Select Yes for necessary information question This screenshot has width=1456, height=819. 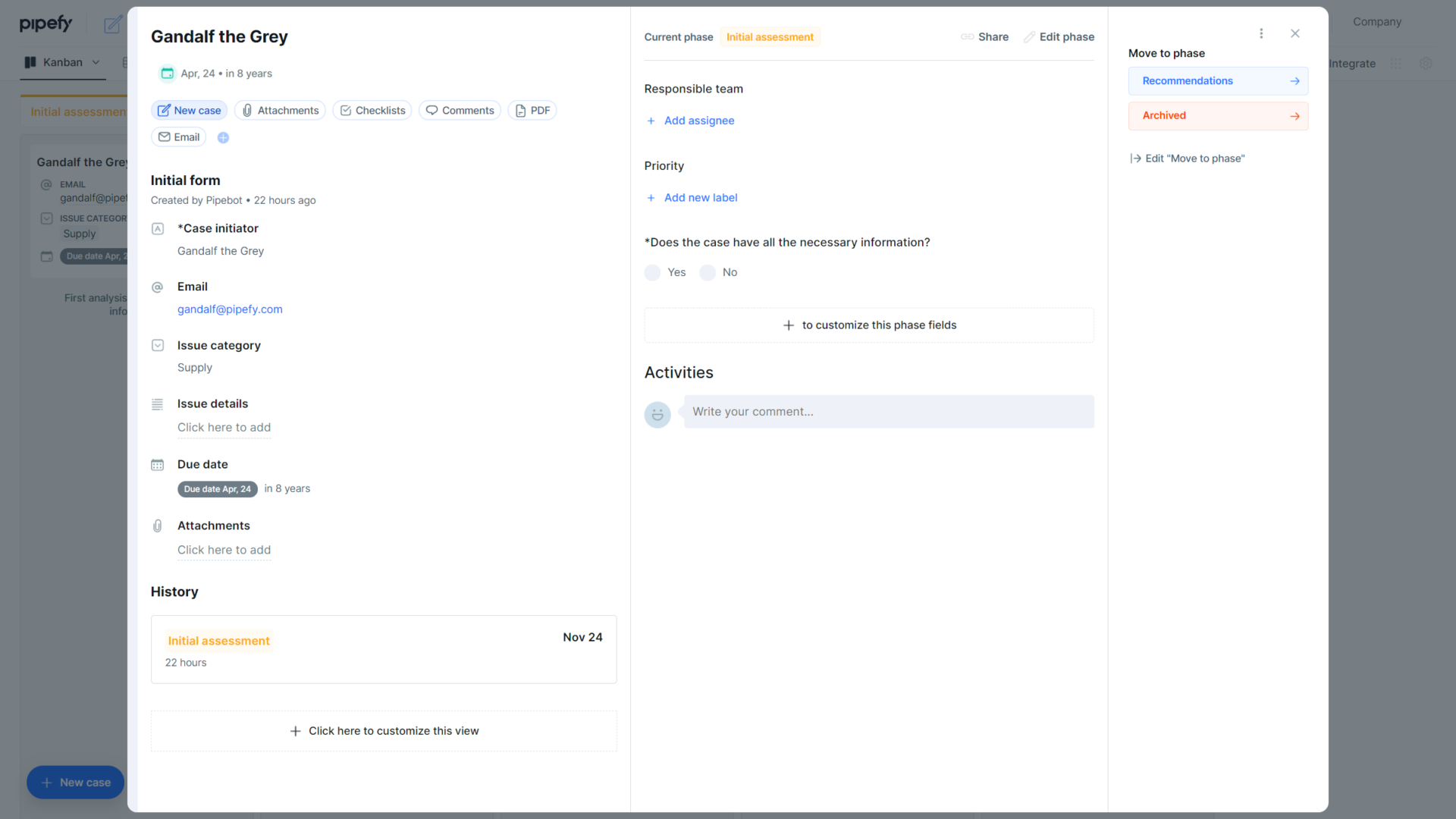652,272
